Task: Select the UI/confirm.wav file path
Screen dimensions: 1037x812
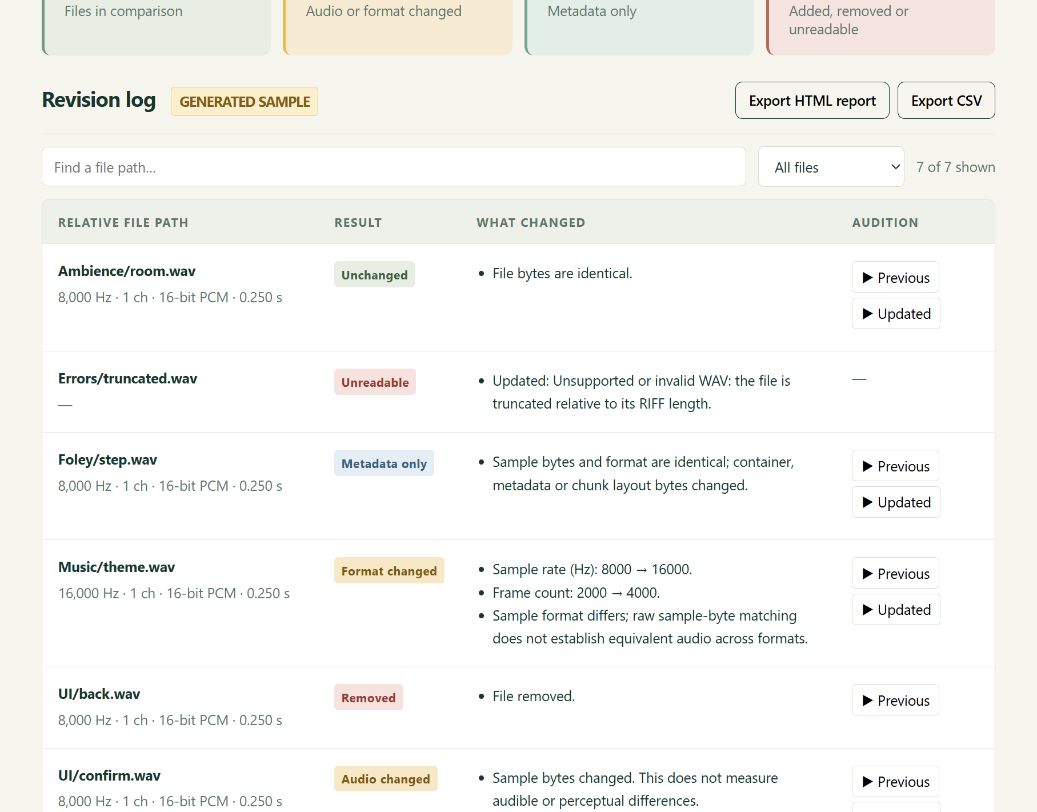Action: [109, 776]
